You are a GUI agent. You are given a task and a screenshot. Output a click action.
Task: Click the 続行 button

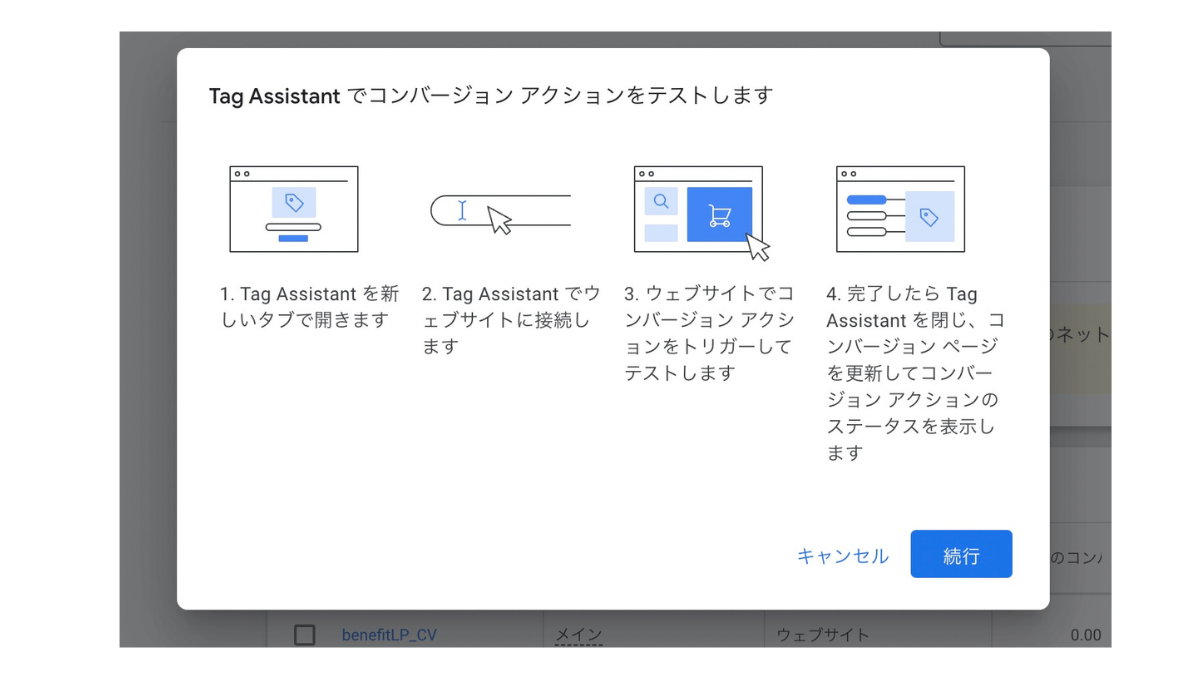[x=961, y=554]
